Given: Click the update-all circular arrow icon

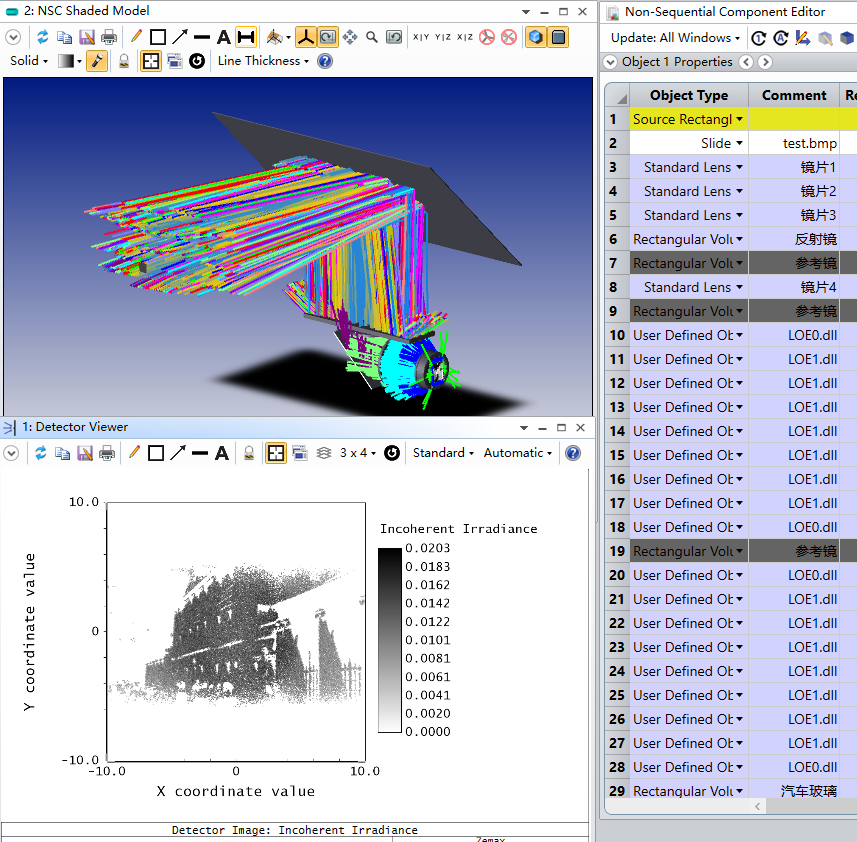Looking at the screenshot, I should coord(780,38).
